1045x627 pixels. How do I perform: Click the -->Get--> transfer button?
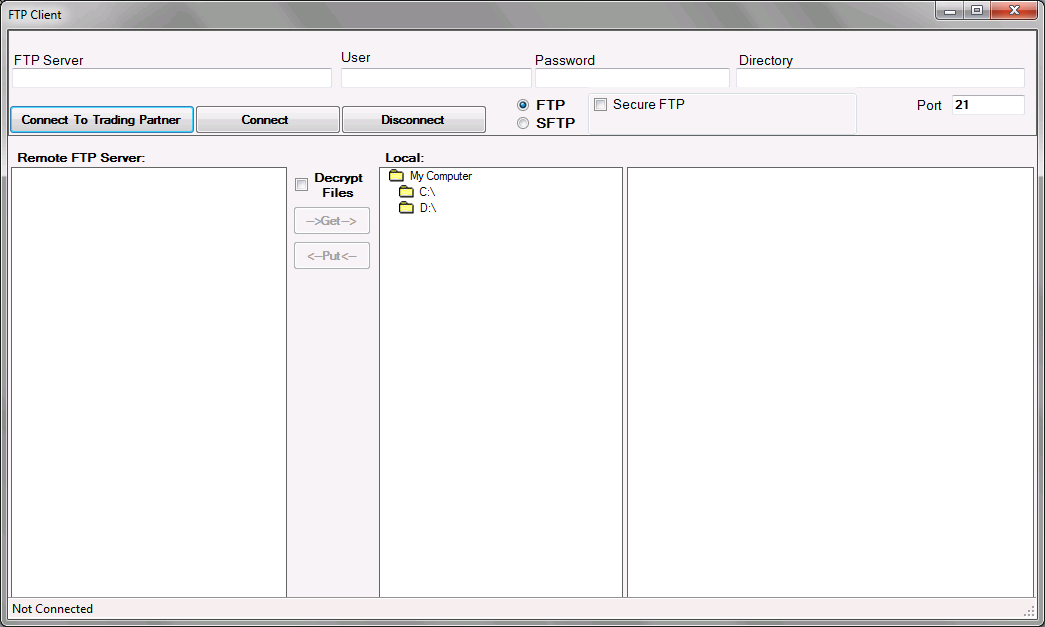[331, 220]
